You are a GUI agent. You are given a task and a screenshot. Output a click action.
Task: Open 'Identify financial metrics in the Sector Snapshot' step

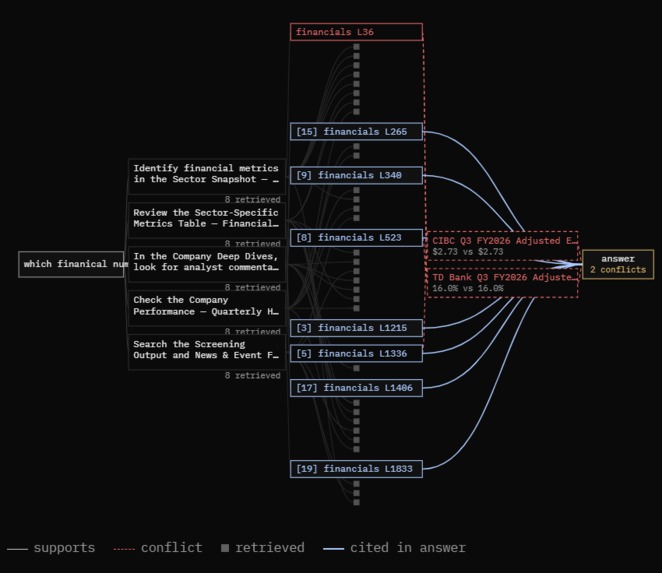(x=207, y=177)
